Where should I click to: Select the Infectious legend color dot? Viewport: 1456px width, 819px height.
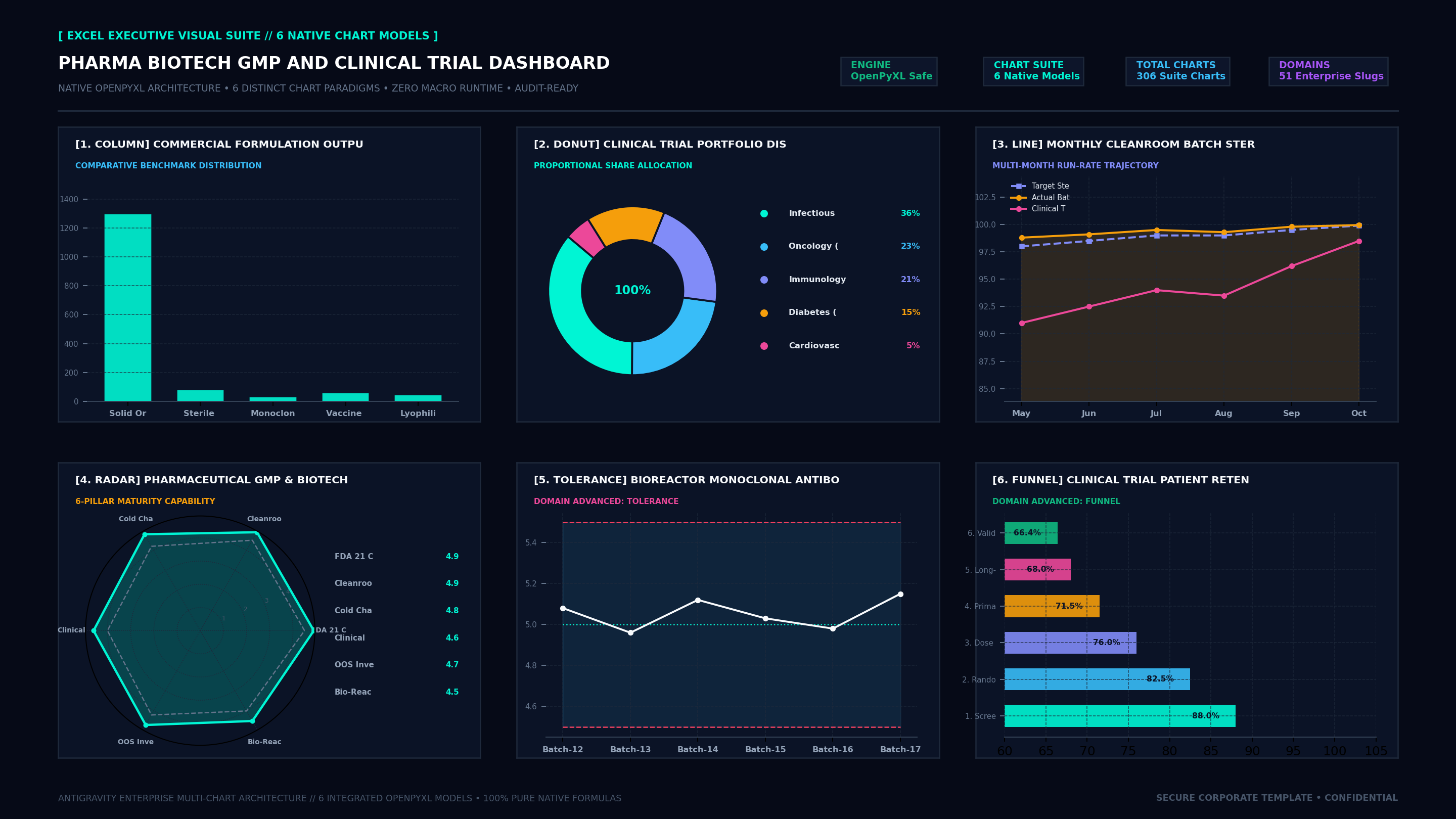click(x=764, y=214)
